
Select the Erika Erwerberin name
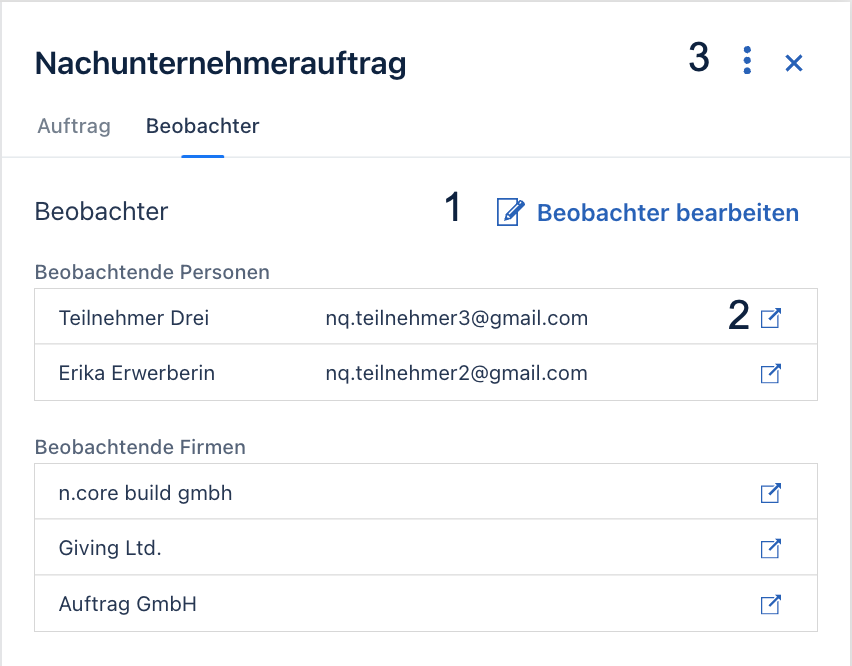pos(137,374)
